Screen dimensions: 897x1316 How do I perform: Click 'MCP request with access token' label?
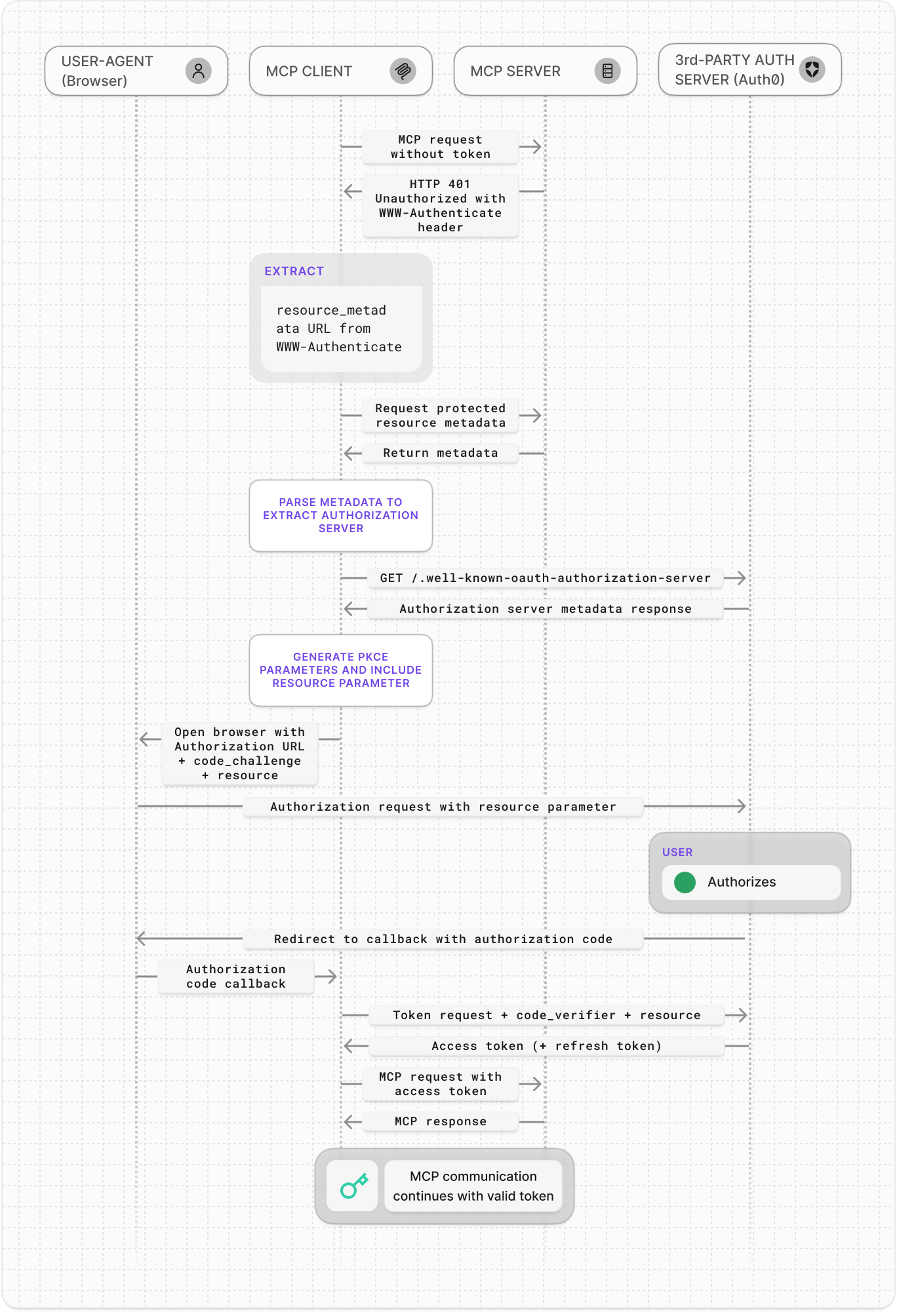[441, 1084]
